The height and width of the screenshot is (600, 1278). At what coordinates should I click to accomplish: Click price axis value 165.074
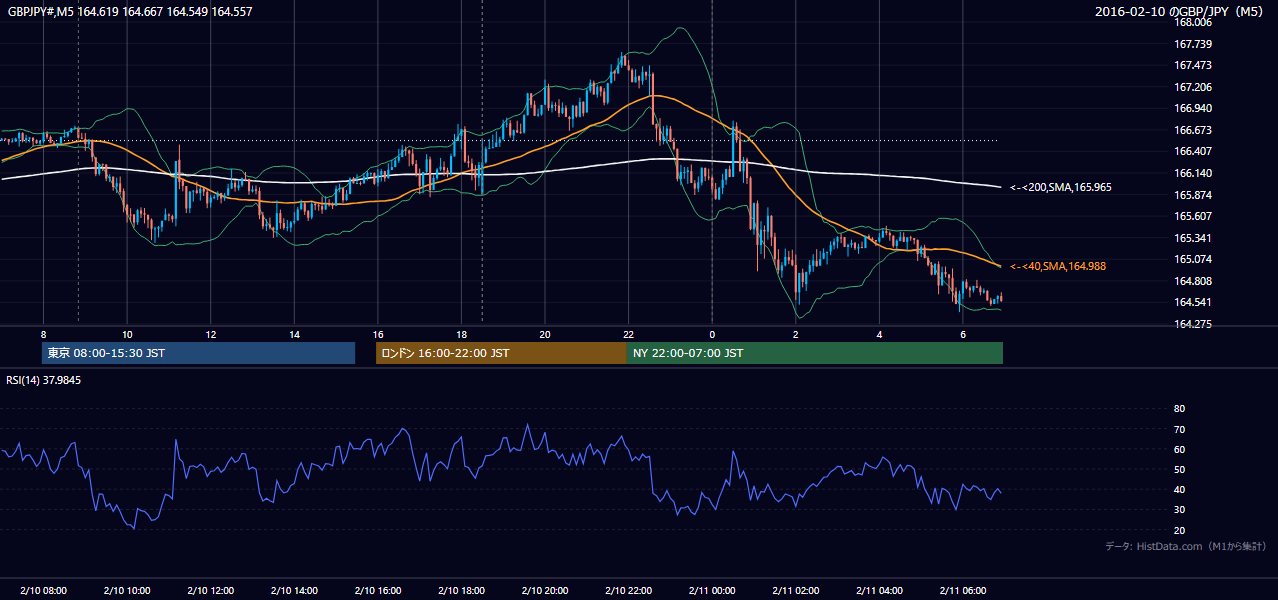1193,259
